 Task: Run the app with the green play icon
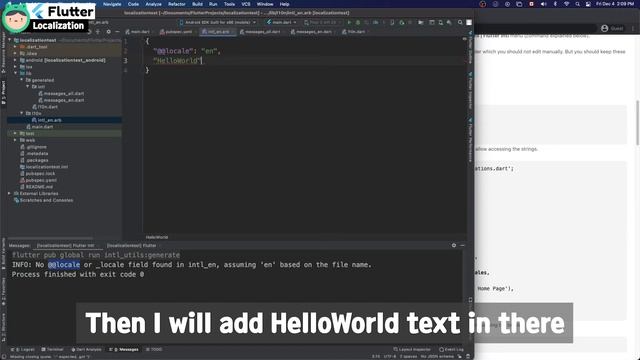(x=349, y=22)
